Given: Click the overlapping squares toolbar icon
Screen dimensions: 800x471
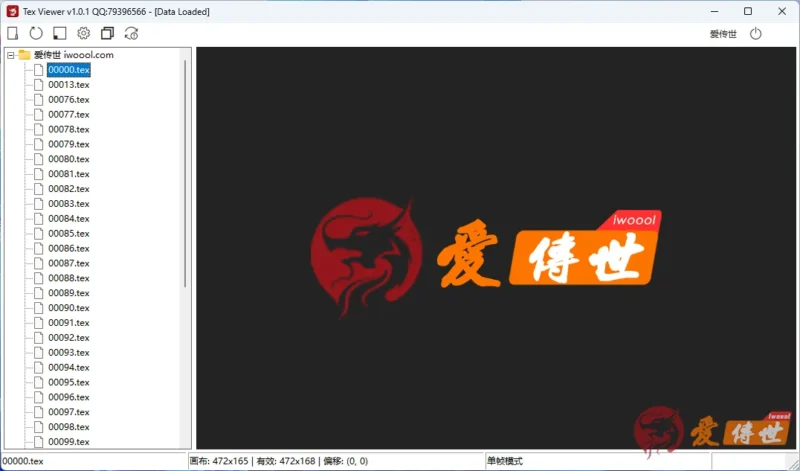Looking at the screenshot, I should pyautogui.click(x=107, y=34).
